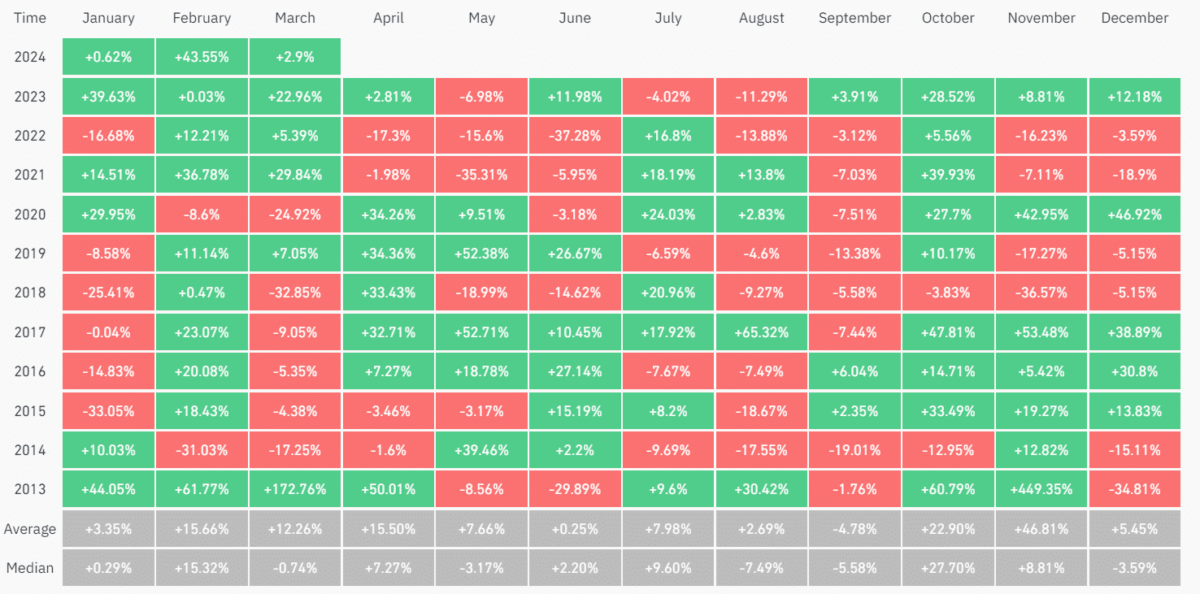Select the 2024 row label
The width and height of the screenshot is (1200, 594).
tap(30, 57)
